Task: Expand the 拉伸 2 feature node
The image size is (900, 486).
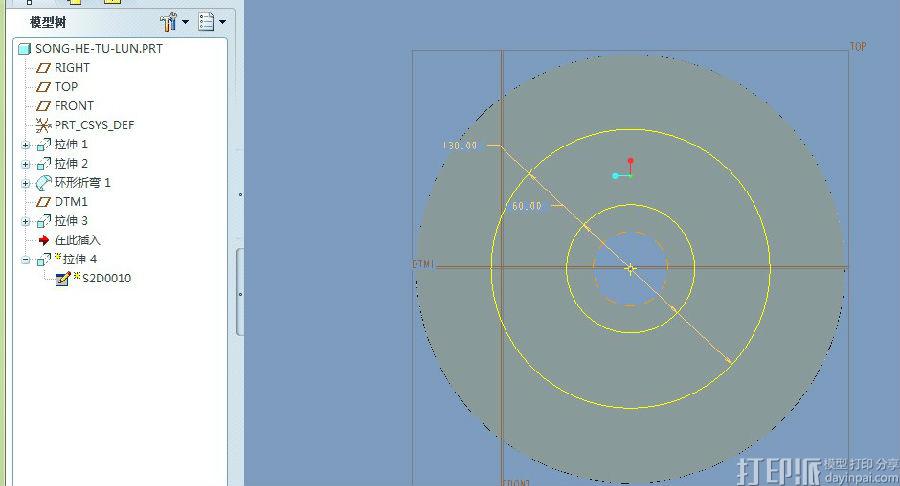Action: pos(26,164)
